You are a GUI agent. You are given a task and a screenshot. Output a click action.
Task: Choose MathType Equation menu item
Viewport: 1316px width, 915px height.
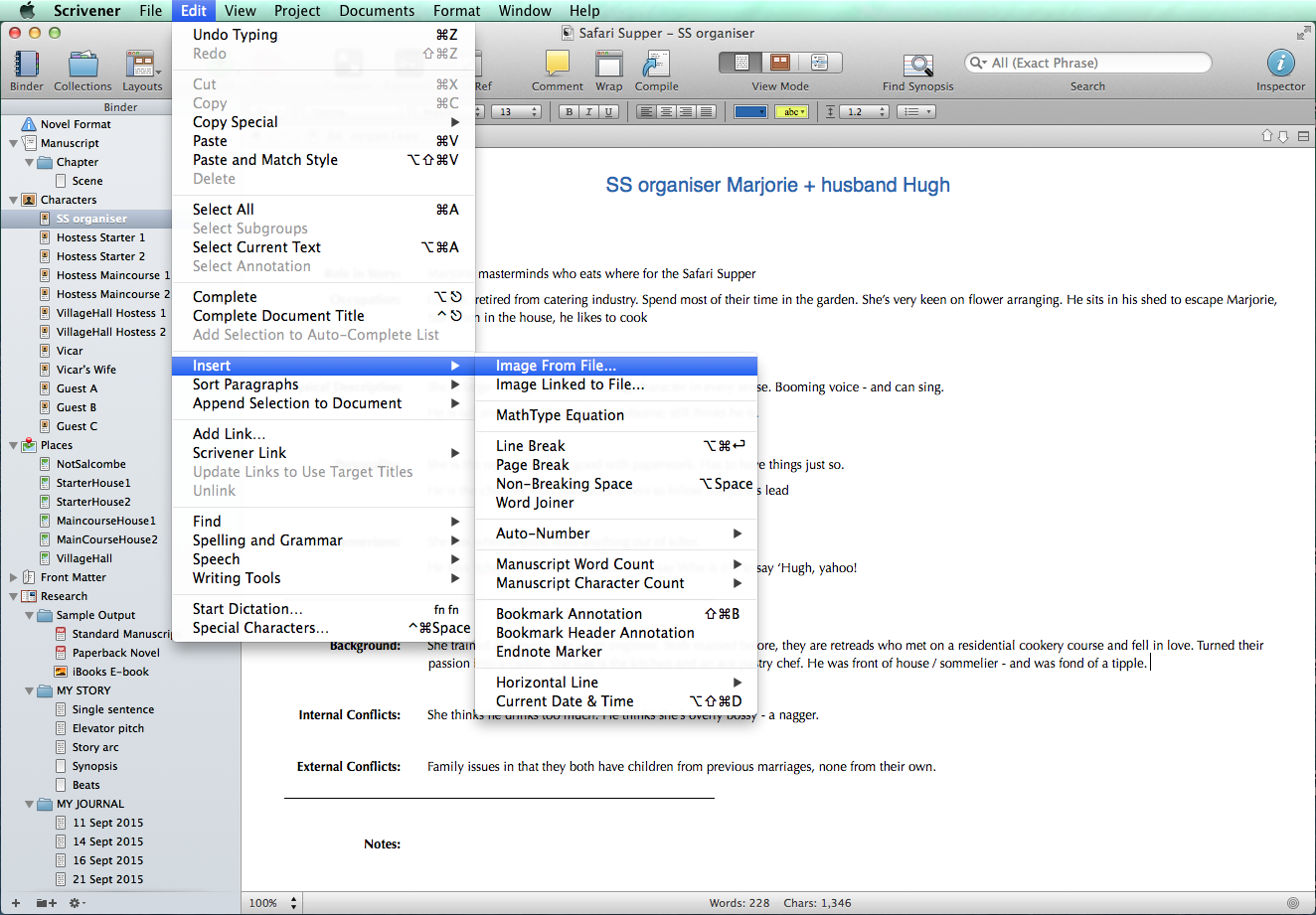point(616,415)
